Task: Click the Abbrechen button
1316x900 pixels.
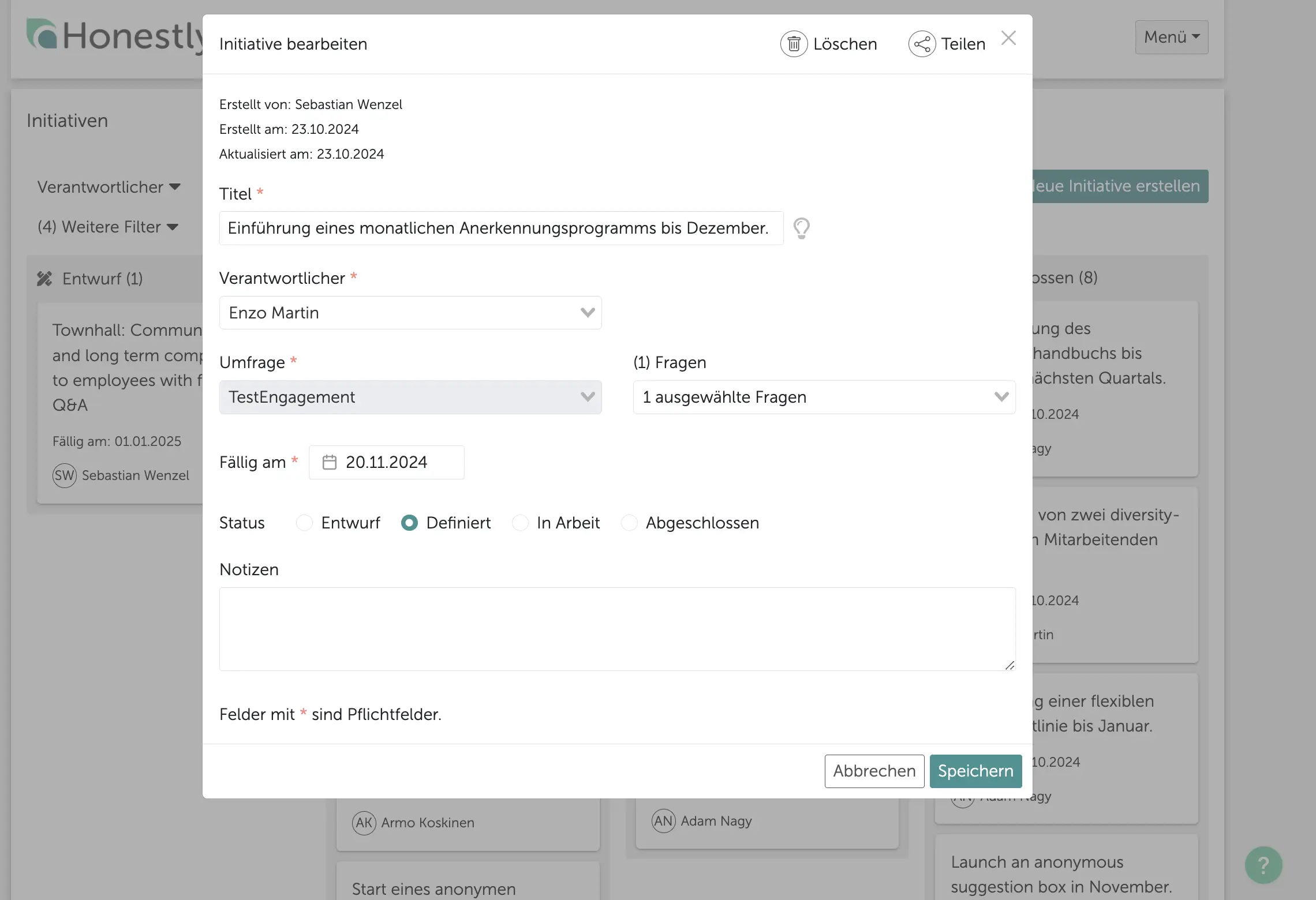Action: click(874, 771)
